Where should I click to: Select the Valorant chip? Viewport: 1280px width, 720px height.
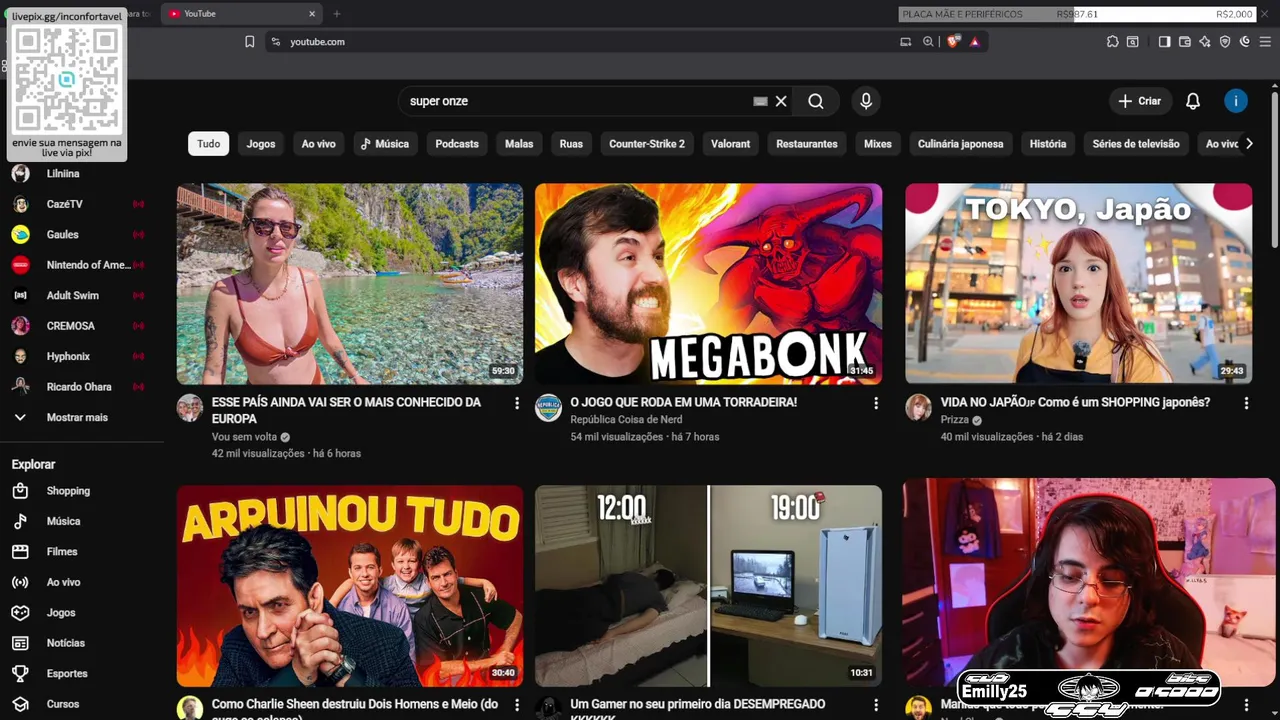click(x=730, y=144)
